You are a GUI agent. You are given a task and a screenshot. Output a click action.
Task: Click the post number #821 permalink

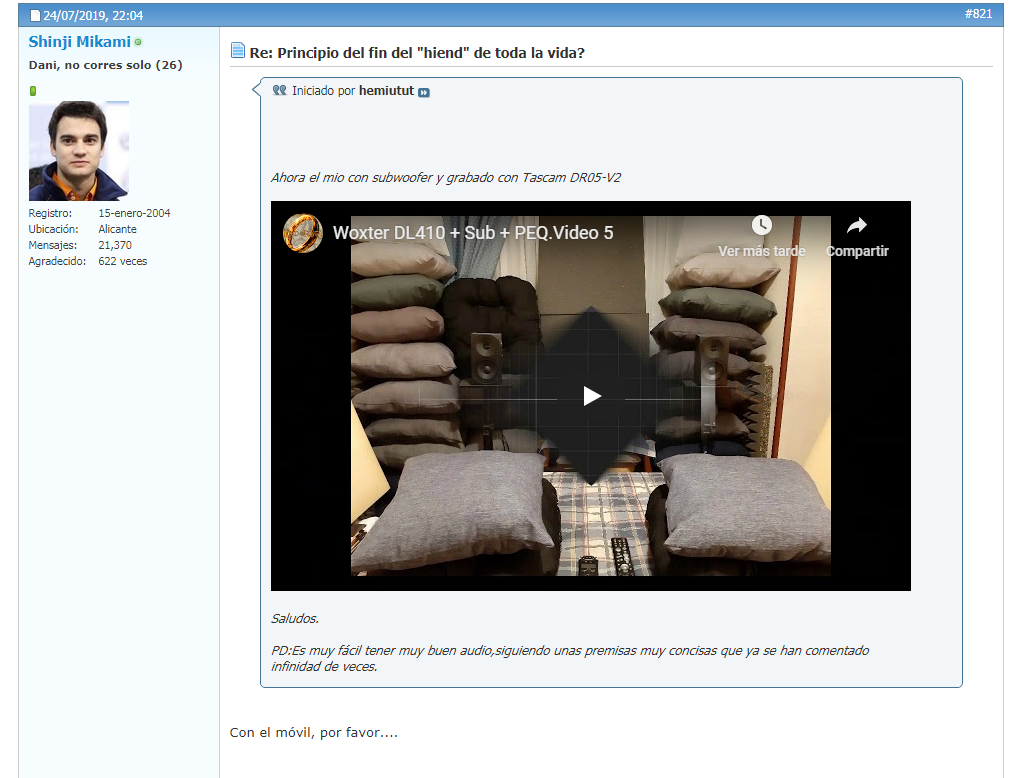tap(978, 14)
